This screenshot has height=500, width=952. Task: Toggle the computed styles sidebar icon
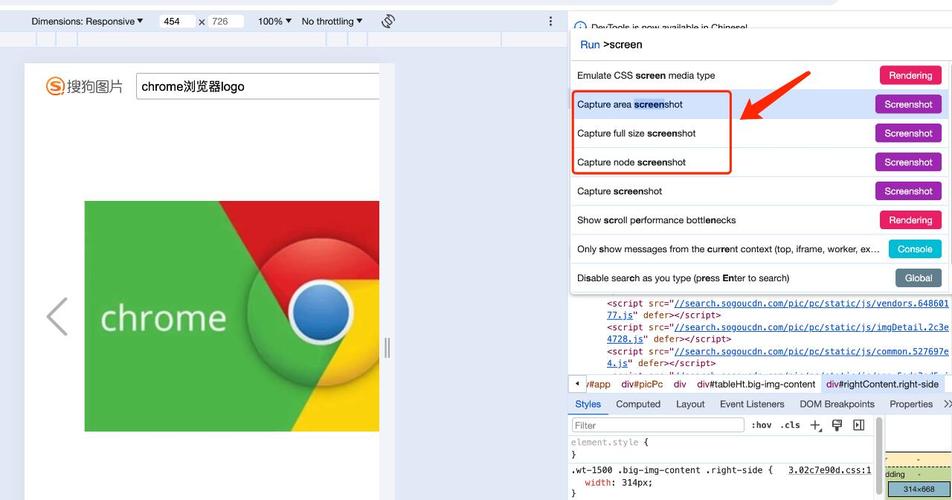[x=859, y=425]
